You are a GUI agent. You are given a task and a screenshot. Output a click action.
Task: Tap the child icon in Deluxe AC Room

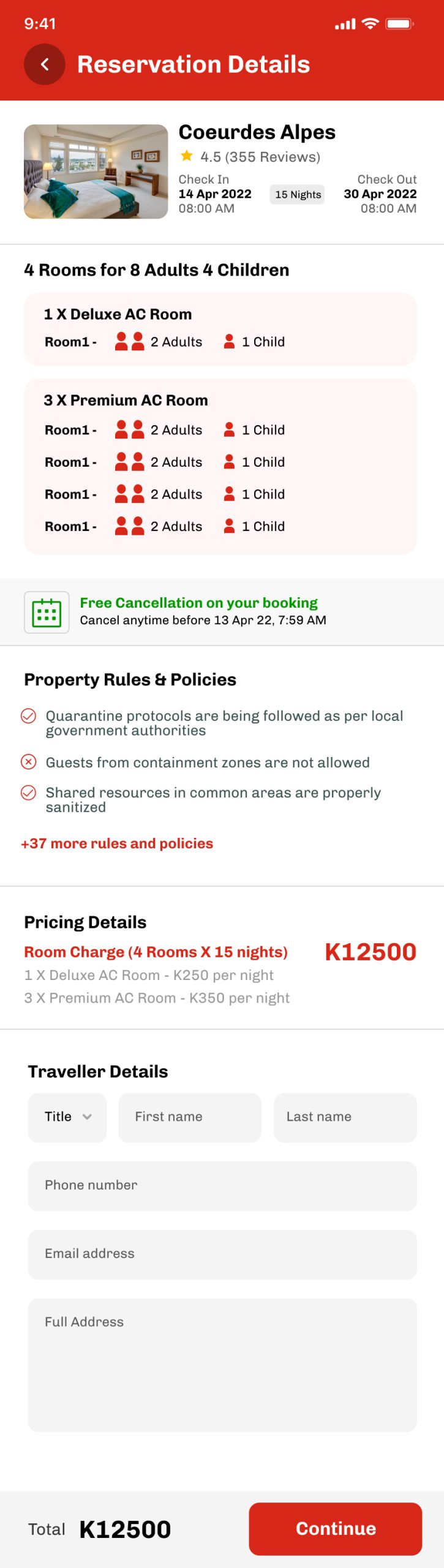pyautogui.click(x=229, y=341)
